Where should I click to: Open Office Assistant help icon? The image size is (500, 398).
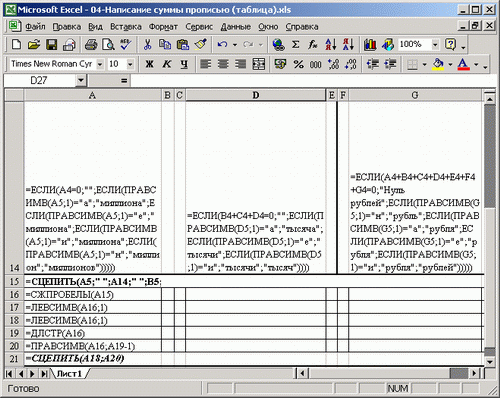click(451, 44)
